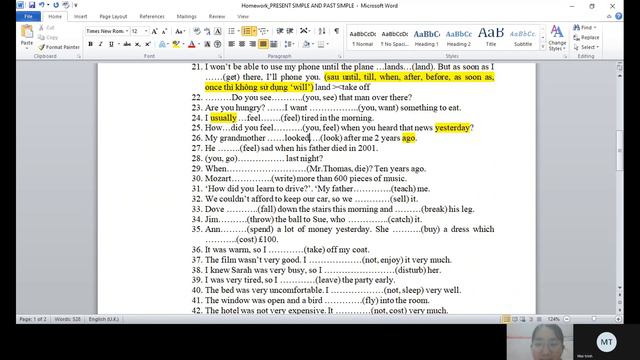
Task: Click the Save icon in Quick Access toolbar
Action: (31, 5)
